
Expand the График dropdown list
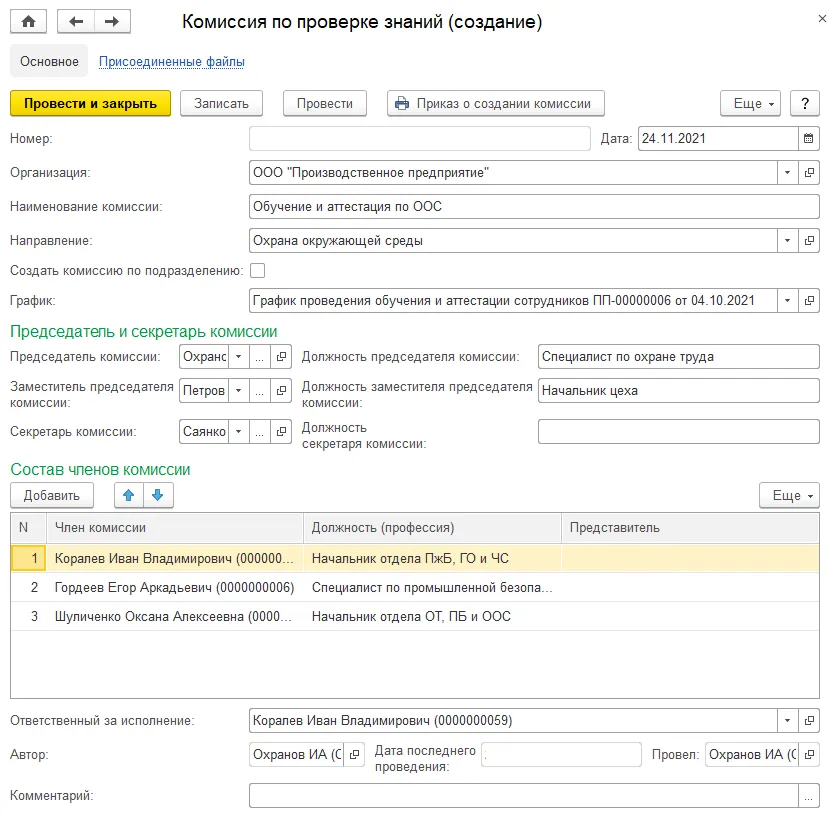[787, 301]
